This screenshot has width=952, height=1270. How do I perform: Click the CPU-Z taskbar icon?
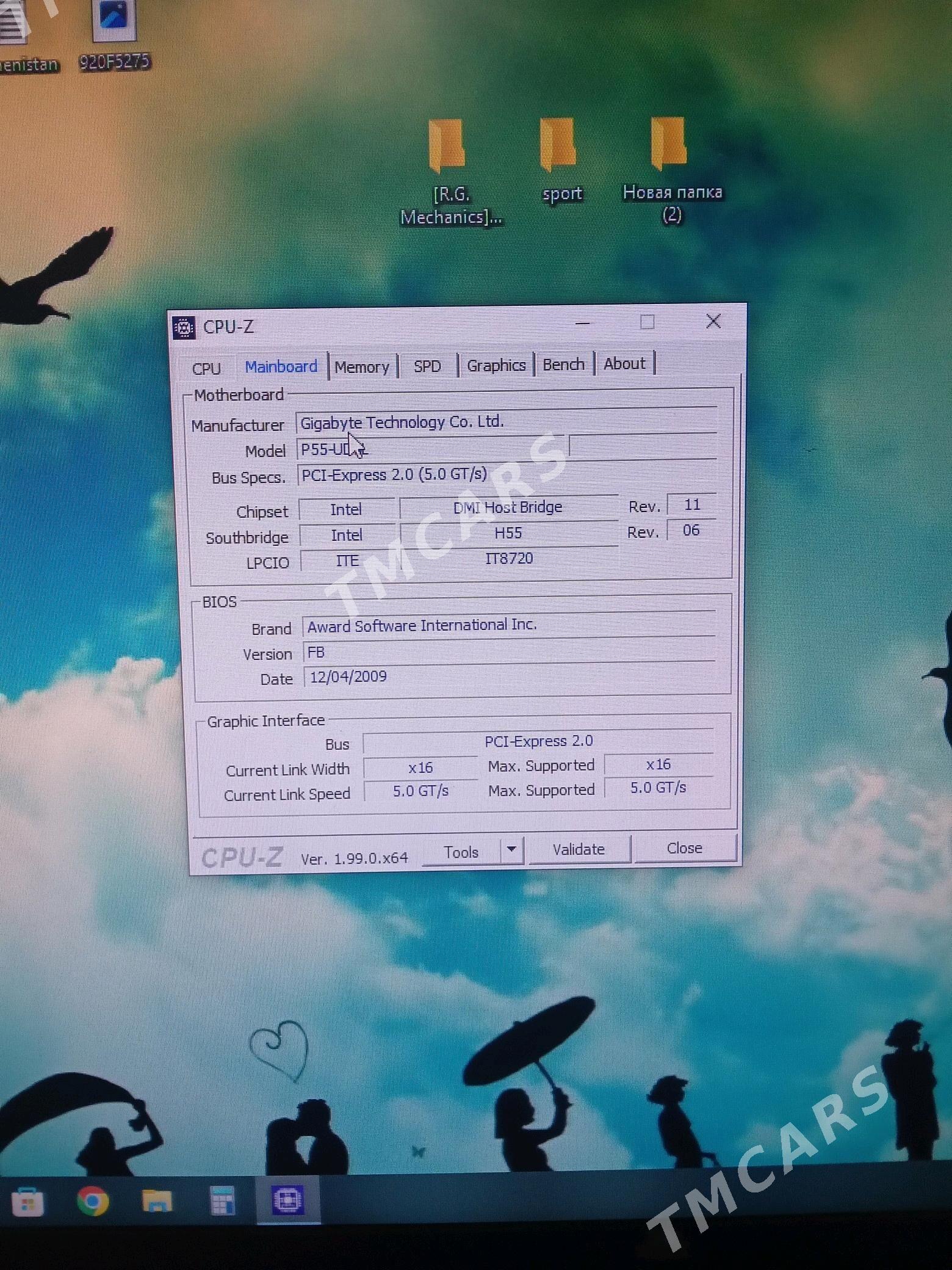tap(288, 1200)
